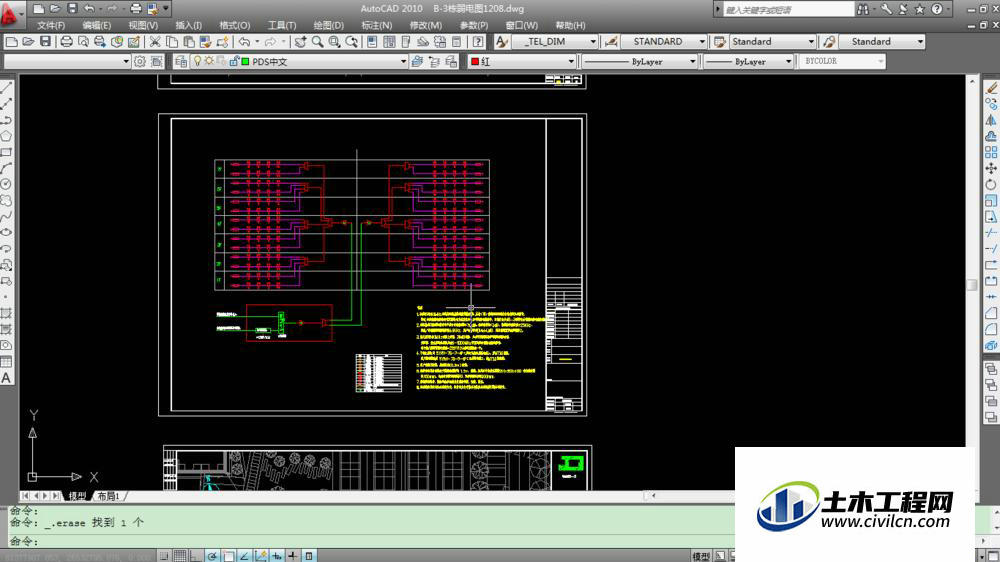The width and height of the screenshot is (1000, 562).
Task: Open Standard table style dropdown
Action: (x=772, y=41)
